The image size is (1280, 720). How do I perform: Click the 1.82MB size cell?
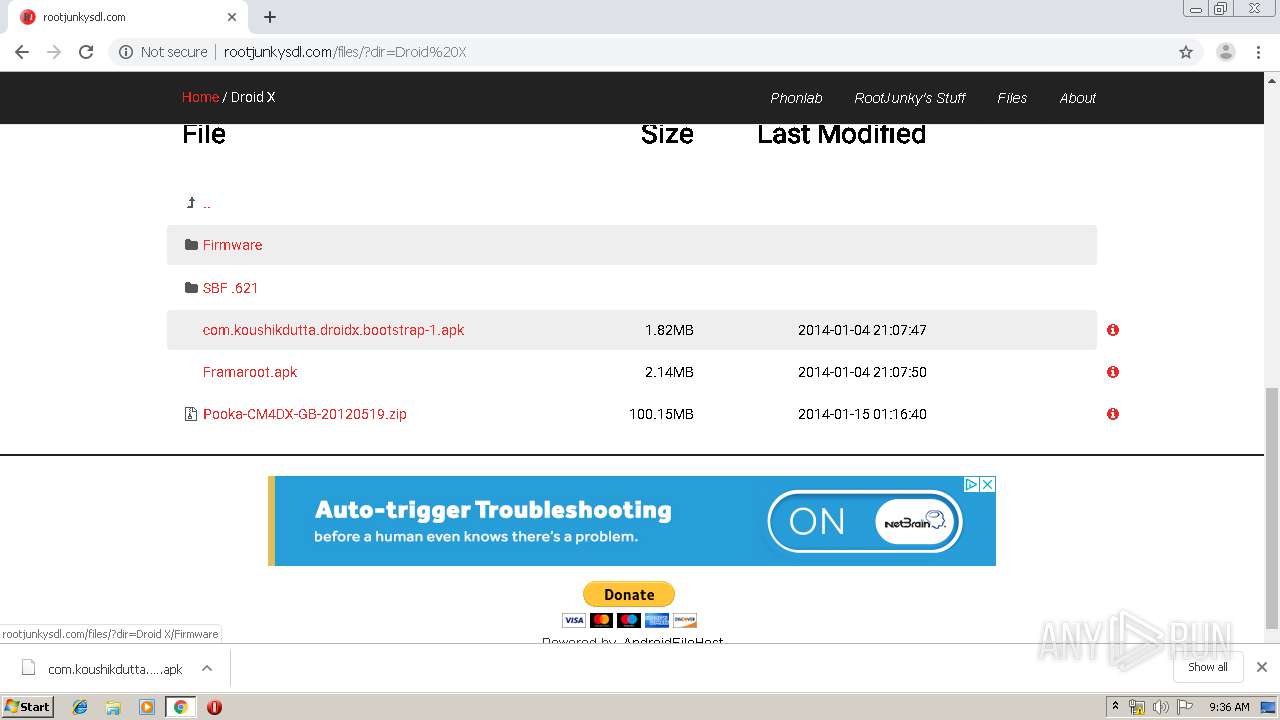click(669, 330)
